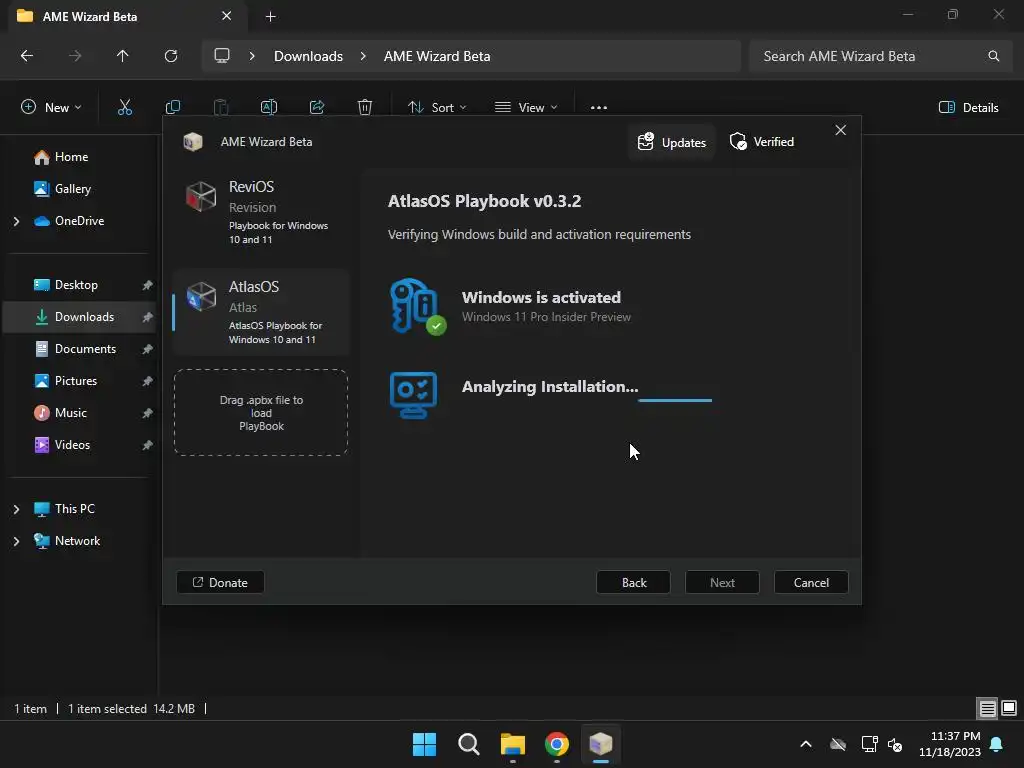
Task: Click the Analyzing Installation monitor icon
Action: pyautogui.click(x=413, y=395)
